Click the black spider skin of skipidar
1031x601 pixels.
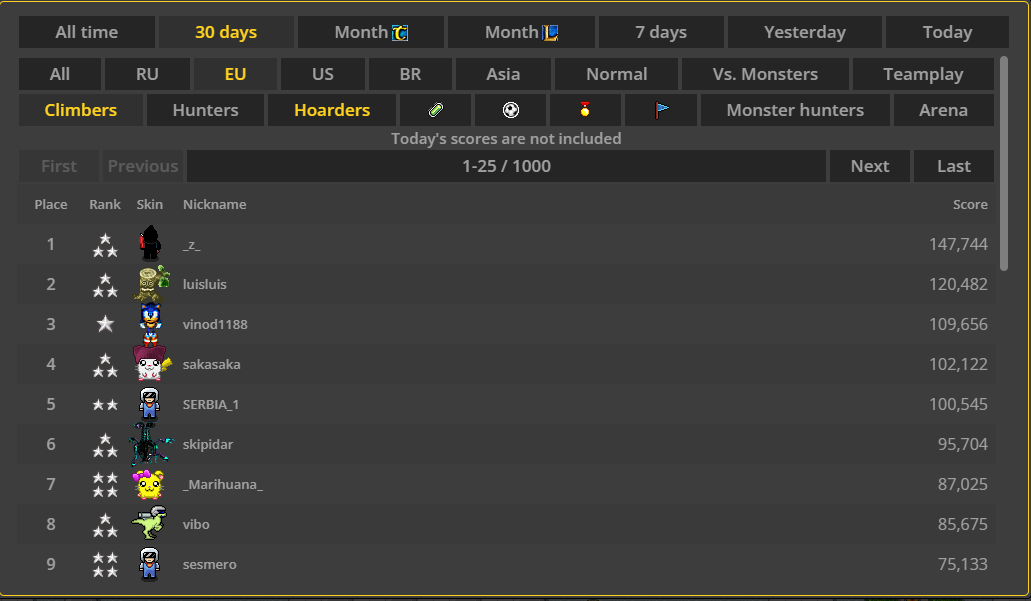coord(150,444)
